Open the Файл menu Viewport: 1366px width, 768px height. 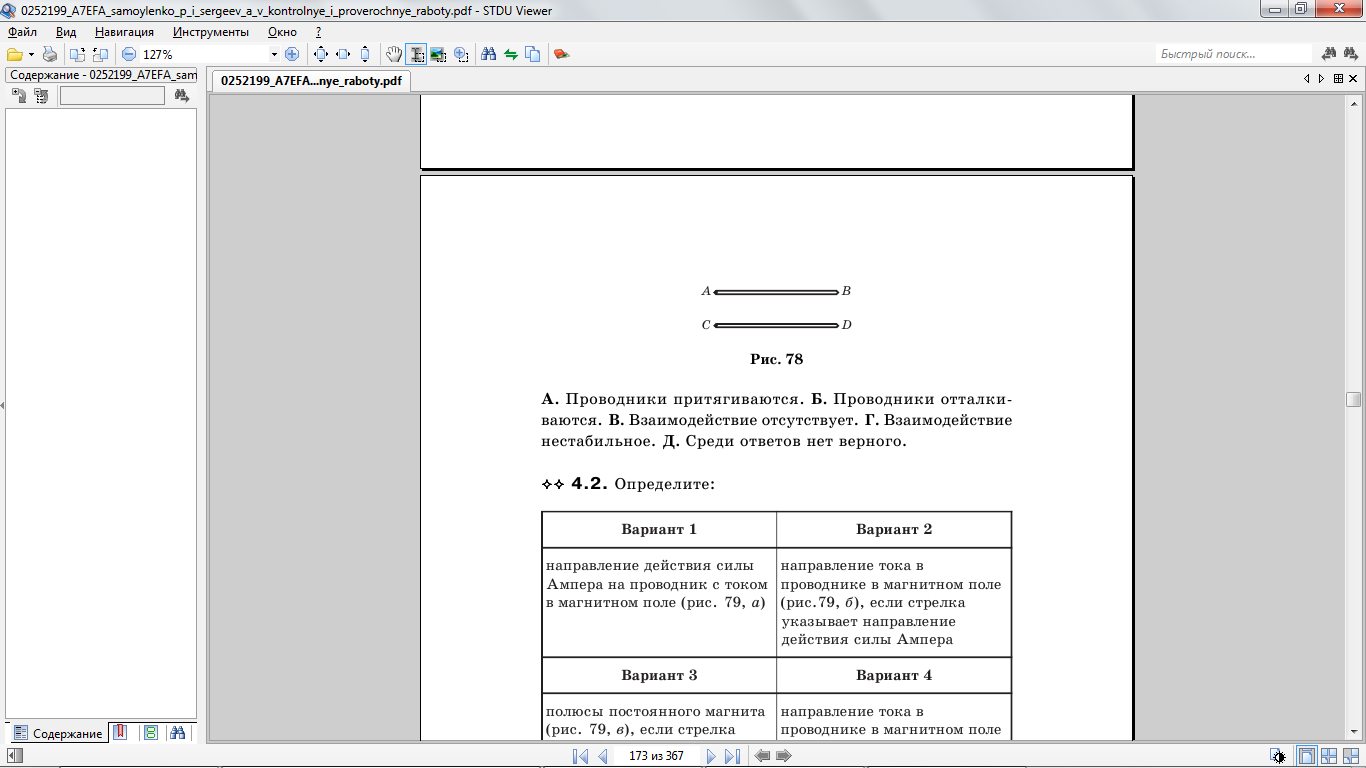[x=22, y=32]
